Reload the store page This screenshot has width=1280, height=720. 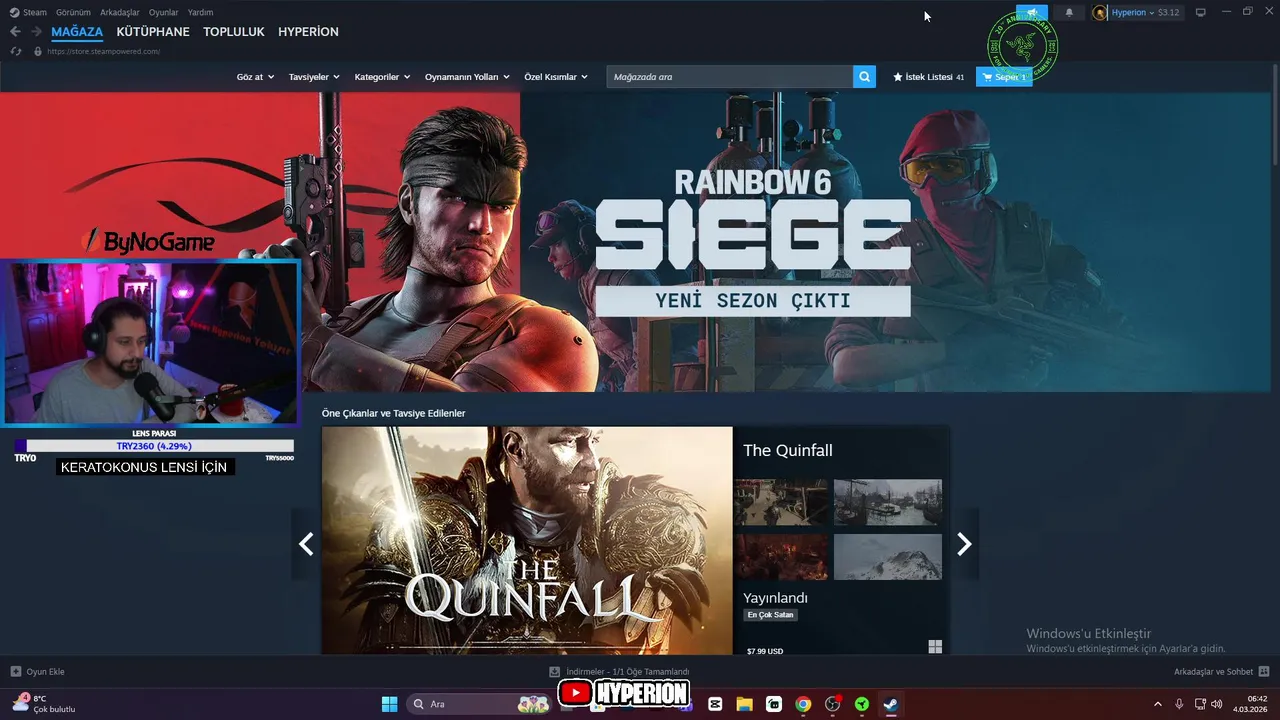[15, 51]
